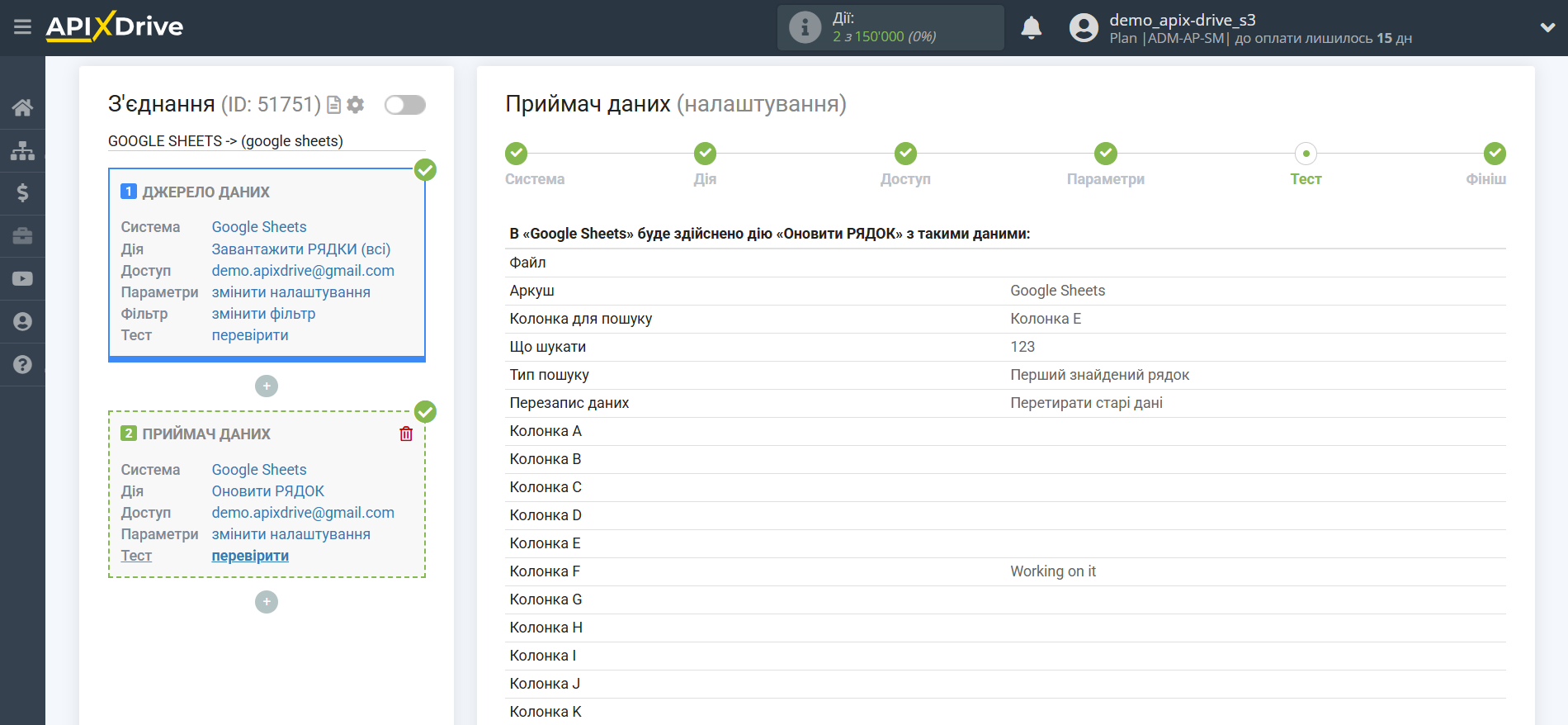The image size is (1568, 725).
Task: Click the 'Аркуш' row label
Action: (x=531, y=291)
